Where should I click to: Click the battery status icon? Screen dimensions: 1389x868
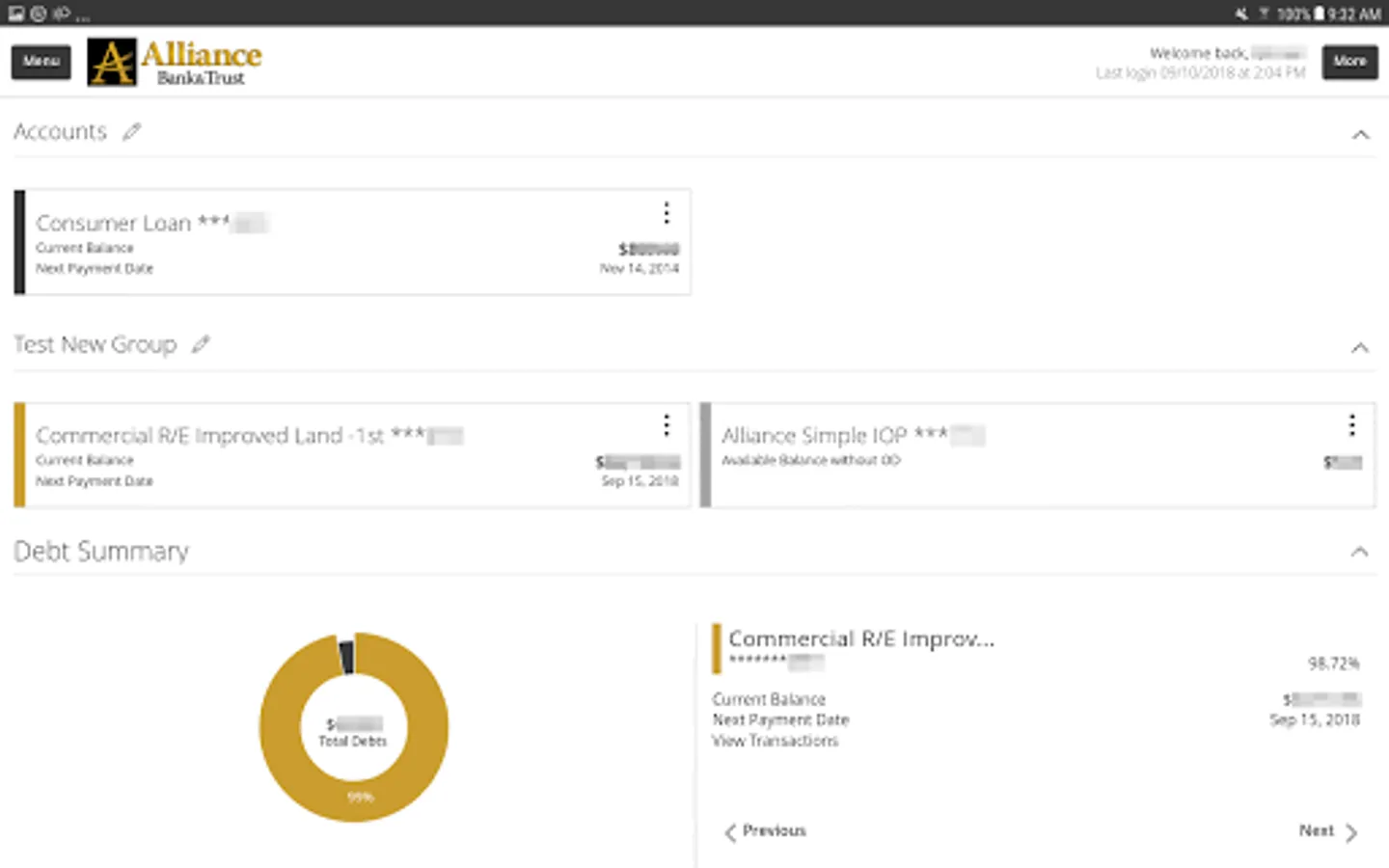pyautogui.click(x=1319, y=14)
